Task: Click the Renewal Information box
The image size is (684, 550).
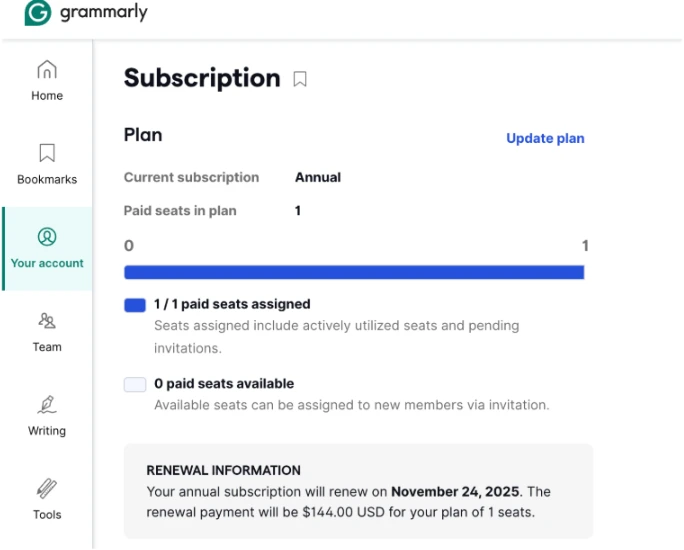Action: click(x=359, y=491)
